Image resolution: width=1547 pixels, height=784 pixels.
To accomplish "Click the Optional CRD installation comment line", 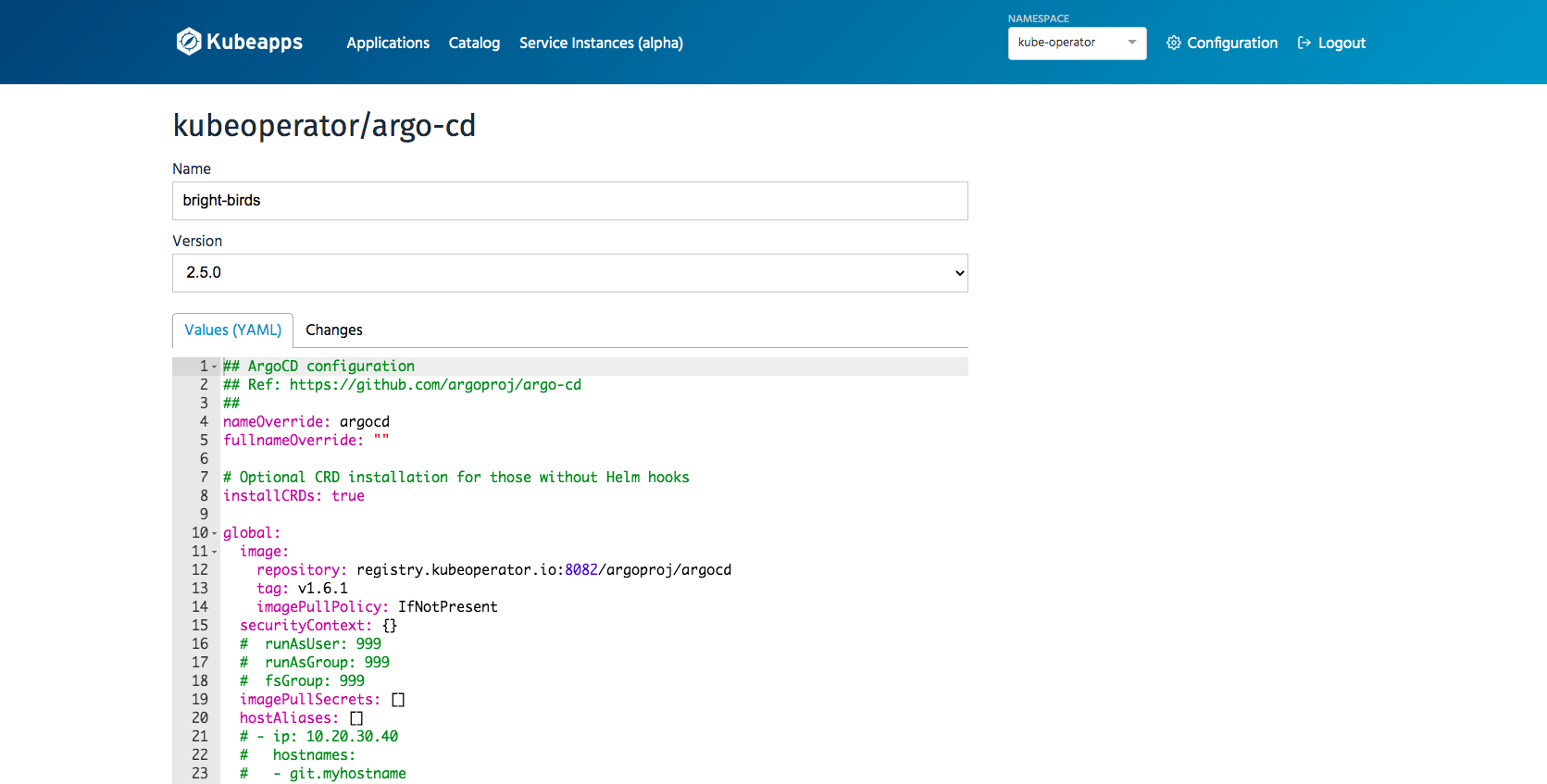I will tap(456, 478).
